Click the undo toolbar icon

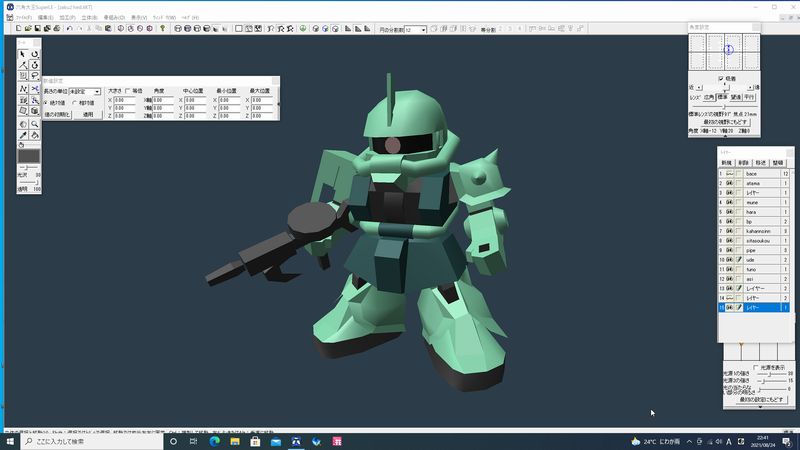pyautogui.click(x=69, y=29)
